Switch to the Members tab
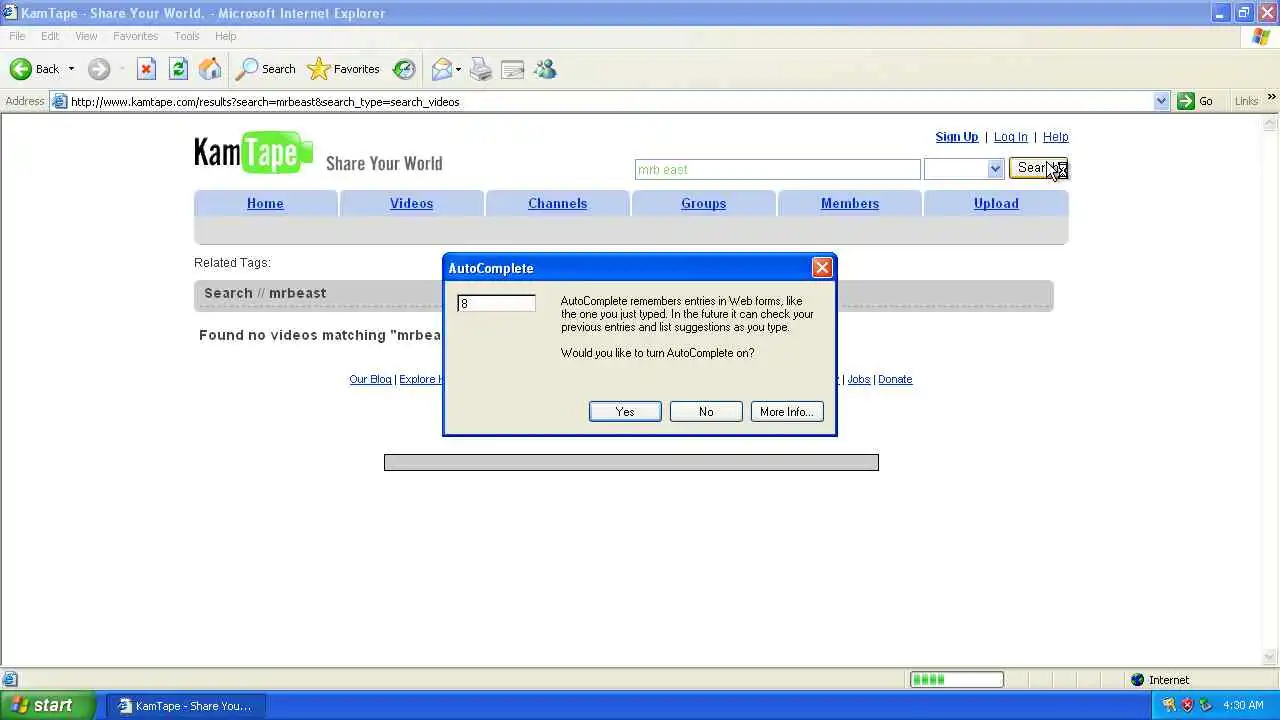 pyautogui.click(x=849, y=203)
